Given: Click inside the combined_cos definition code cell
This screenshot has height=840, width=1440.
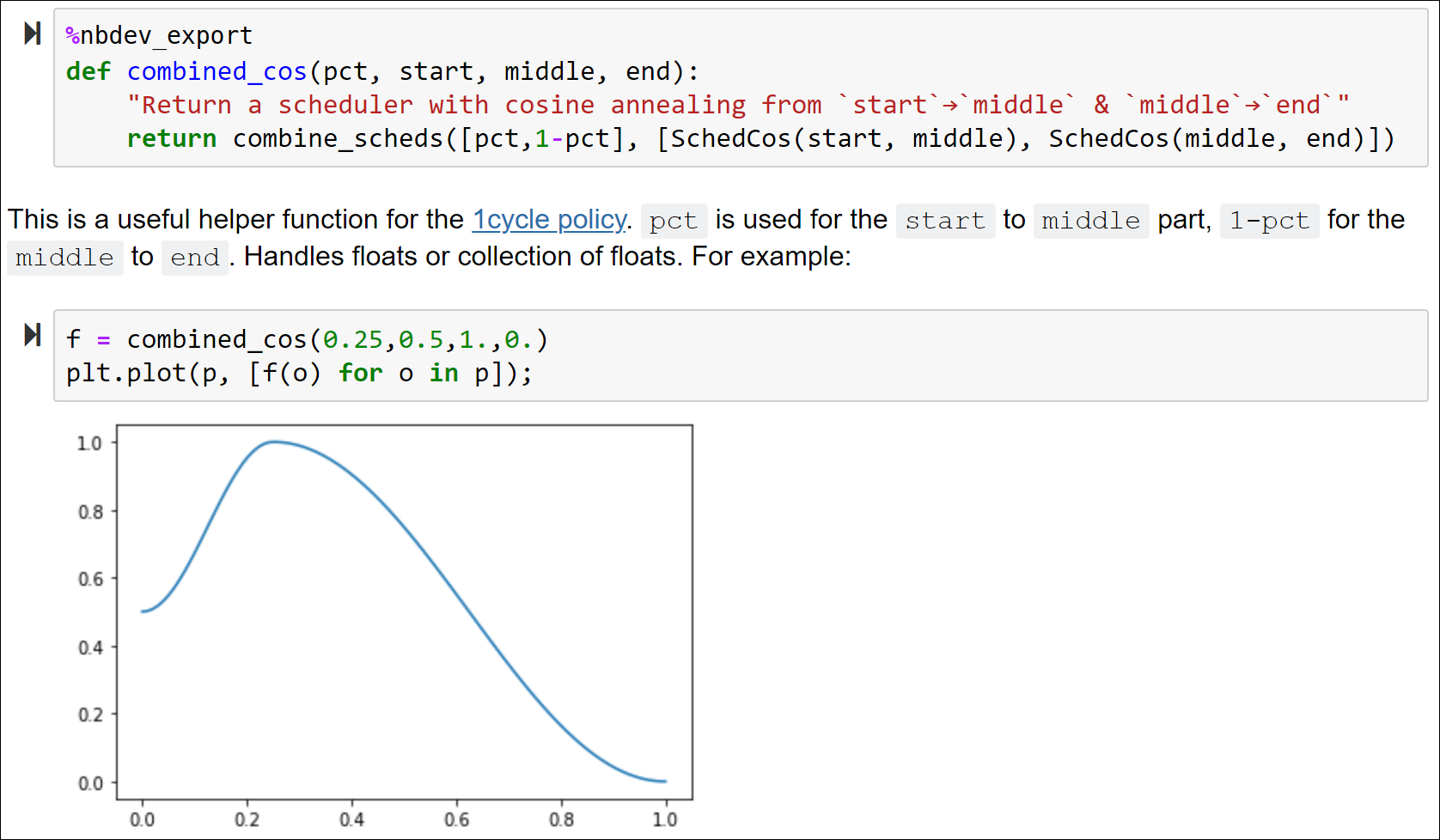Looking at the screenshot, I should [741, 88].
